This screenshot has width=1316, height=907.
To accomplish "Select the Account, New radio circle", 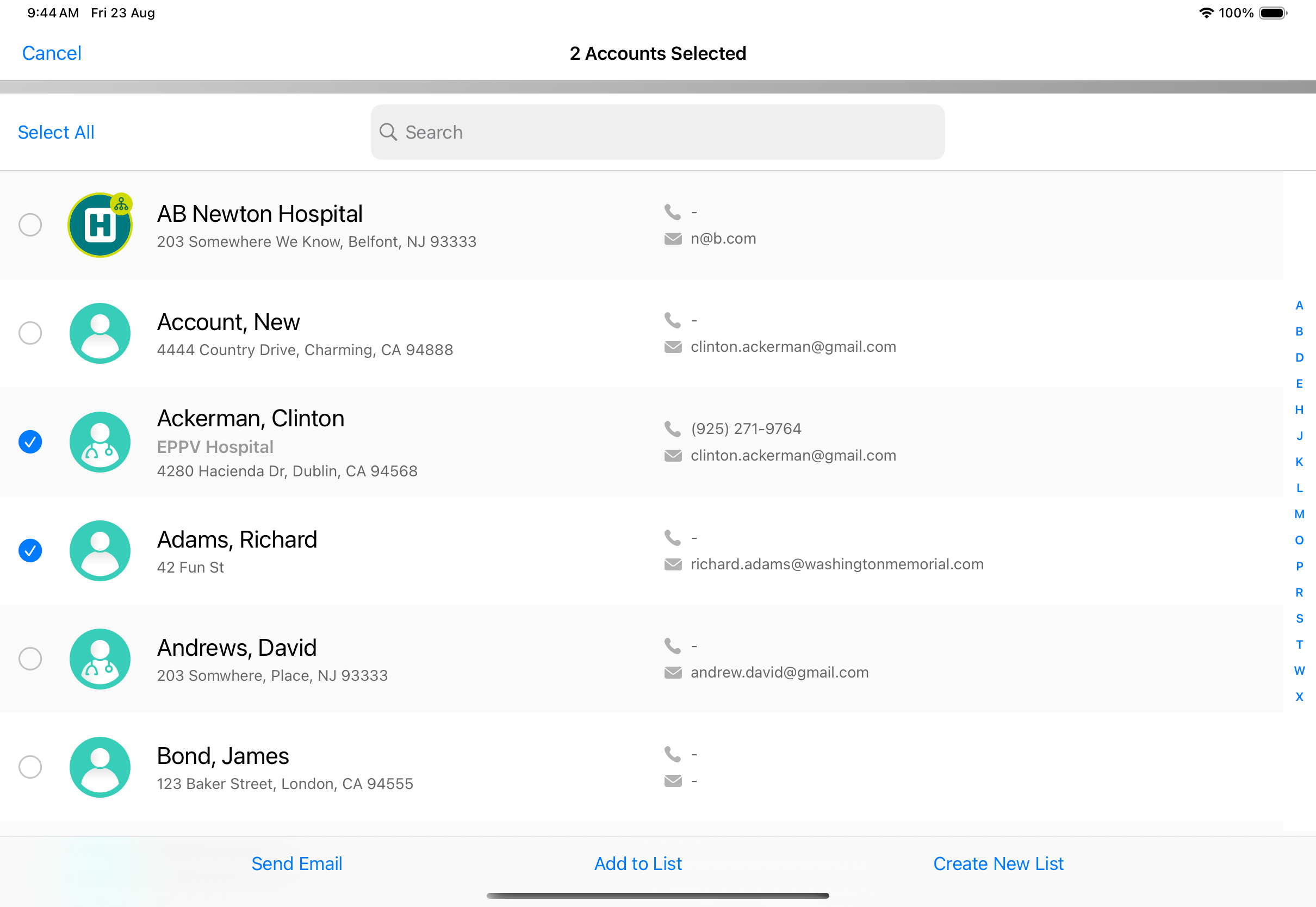I will (30, 333).
